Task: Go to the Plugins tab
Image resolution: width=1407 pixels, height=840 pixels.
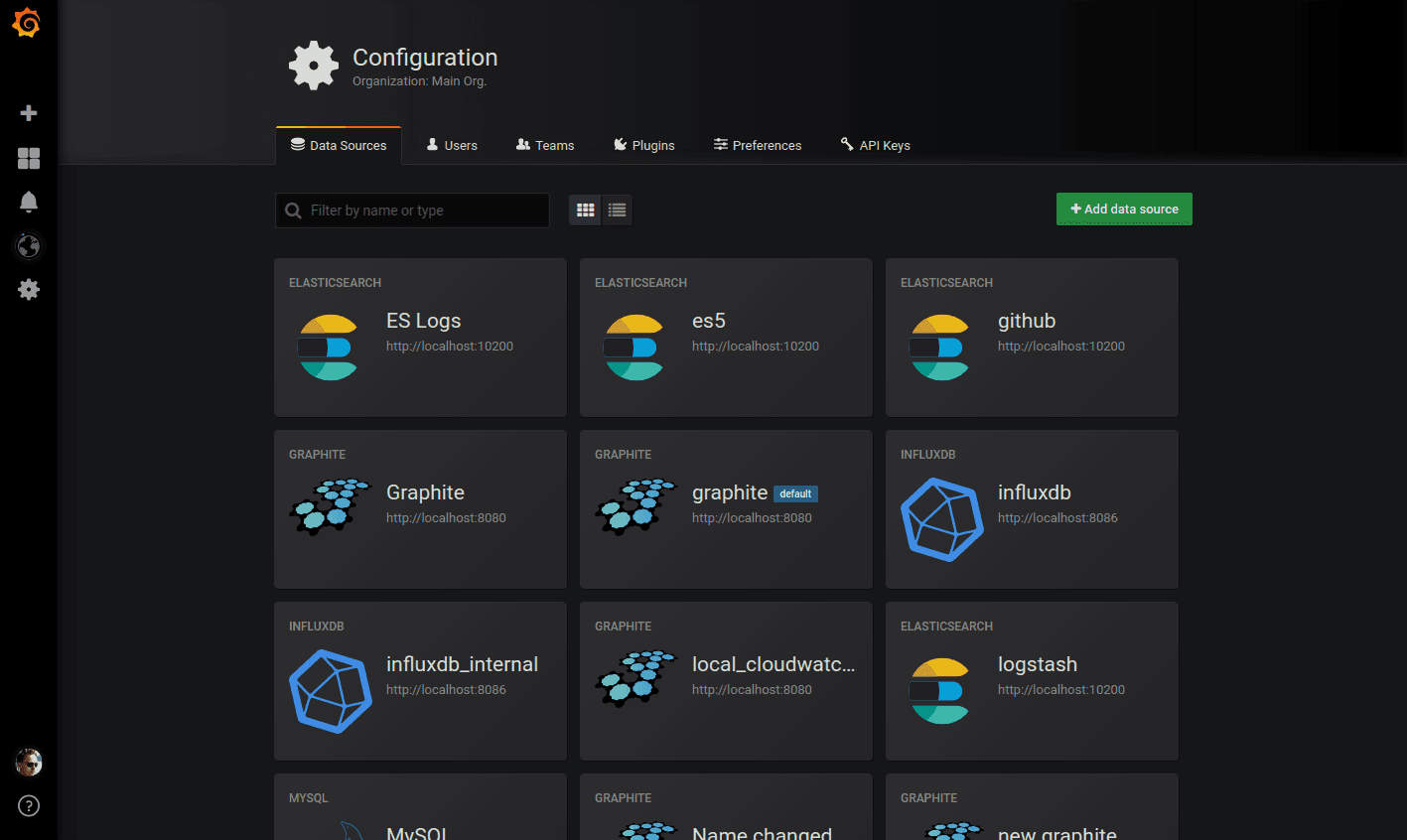Action: coord(643,145)
